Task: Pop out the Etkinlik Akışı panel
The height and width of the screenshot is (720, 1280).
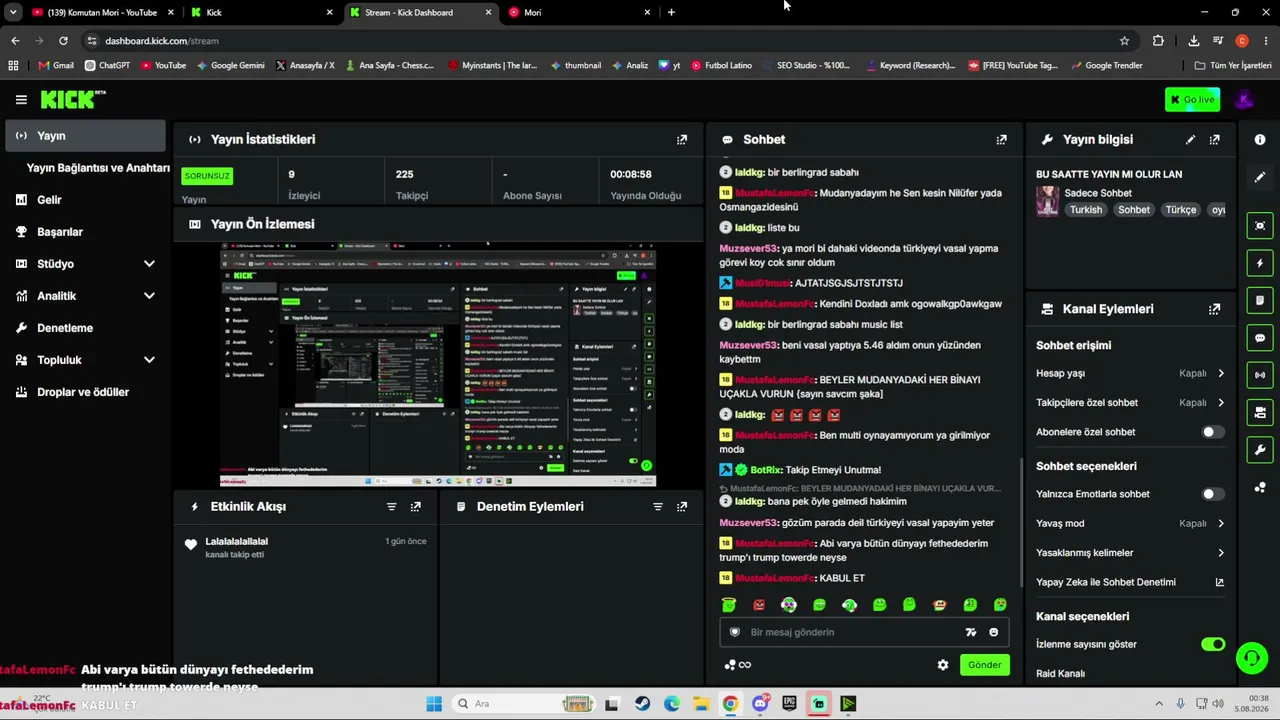Action: [x=416, y=507]
